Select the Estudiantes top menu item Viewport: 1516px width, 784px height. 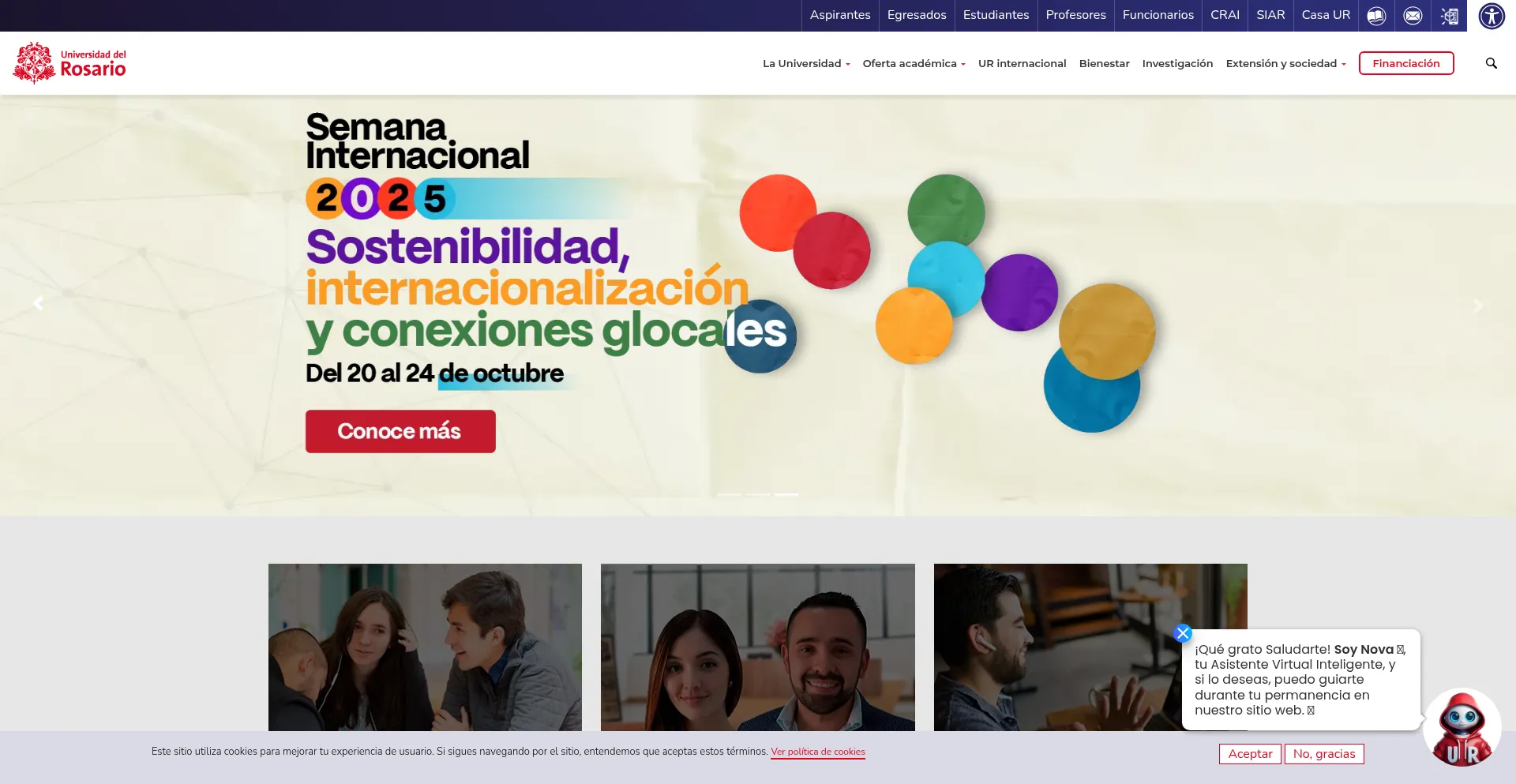pyautogui.click(x=996, y=15)
